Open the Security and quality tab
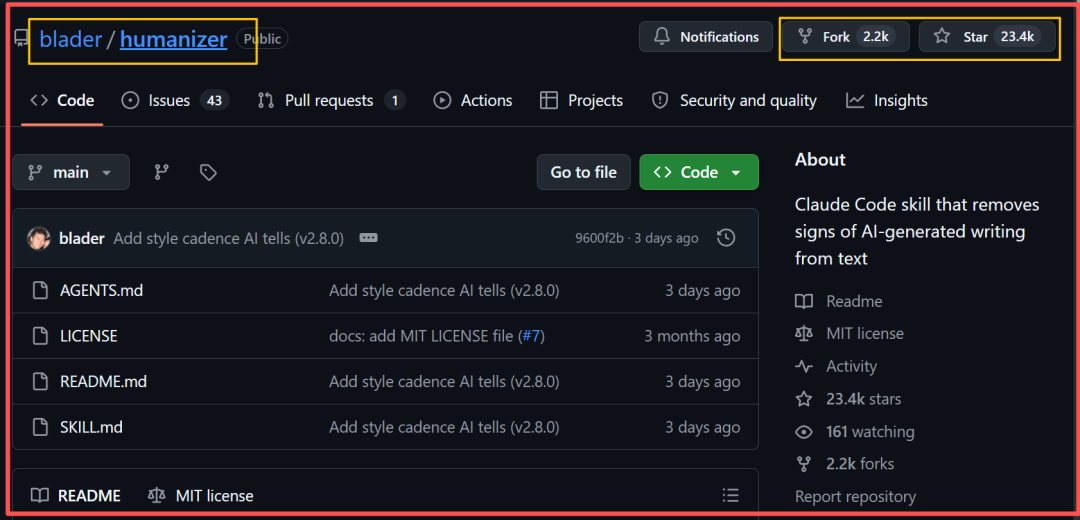This screenshot has height=520, width=1080. [x=734, y=101]
